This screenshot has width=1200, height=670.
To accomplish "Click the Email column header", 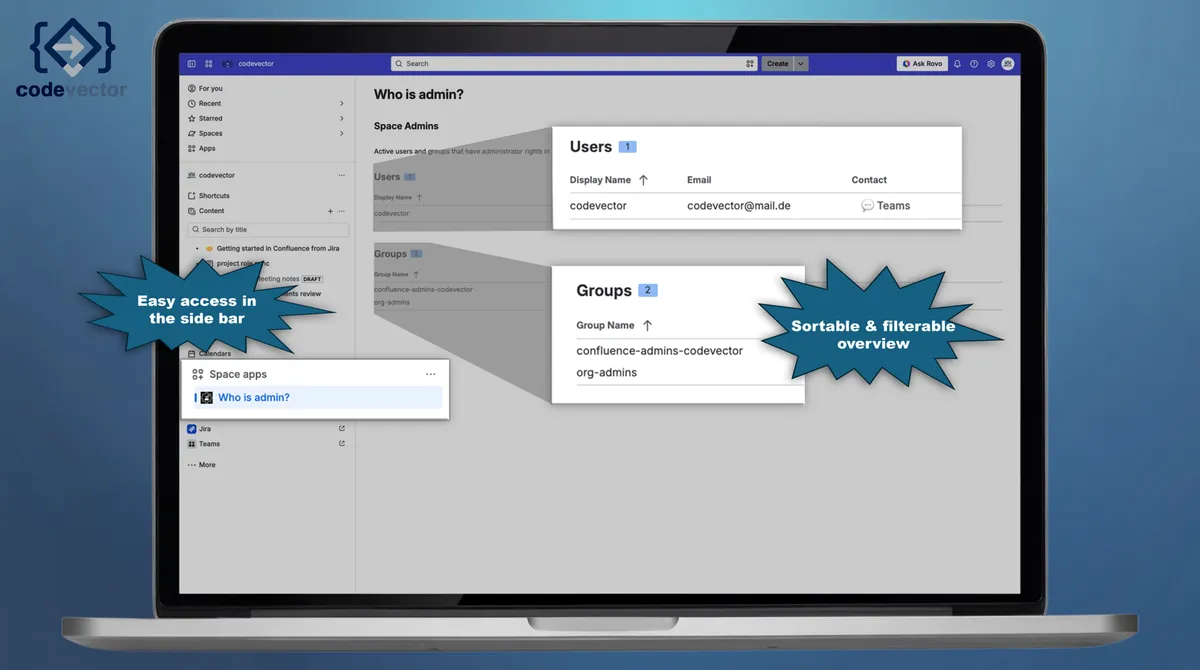I will [699, 180].
